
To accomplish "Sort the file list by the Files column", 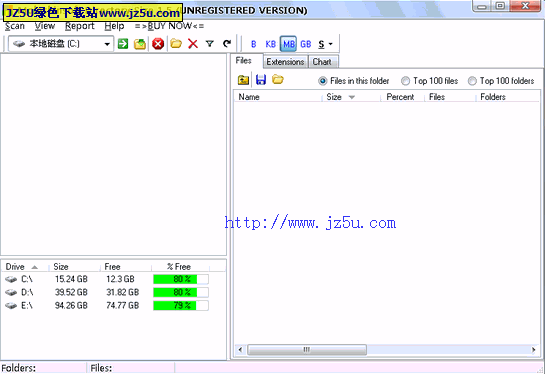I will point(450,97).
